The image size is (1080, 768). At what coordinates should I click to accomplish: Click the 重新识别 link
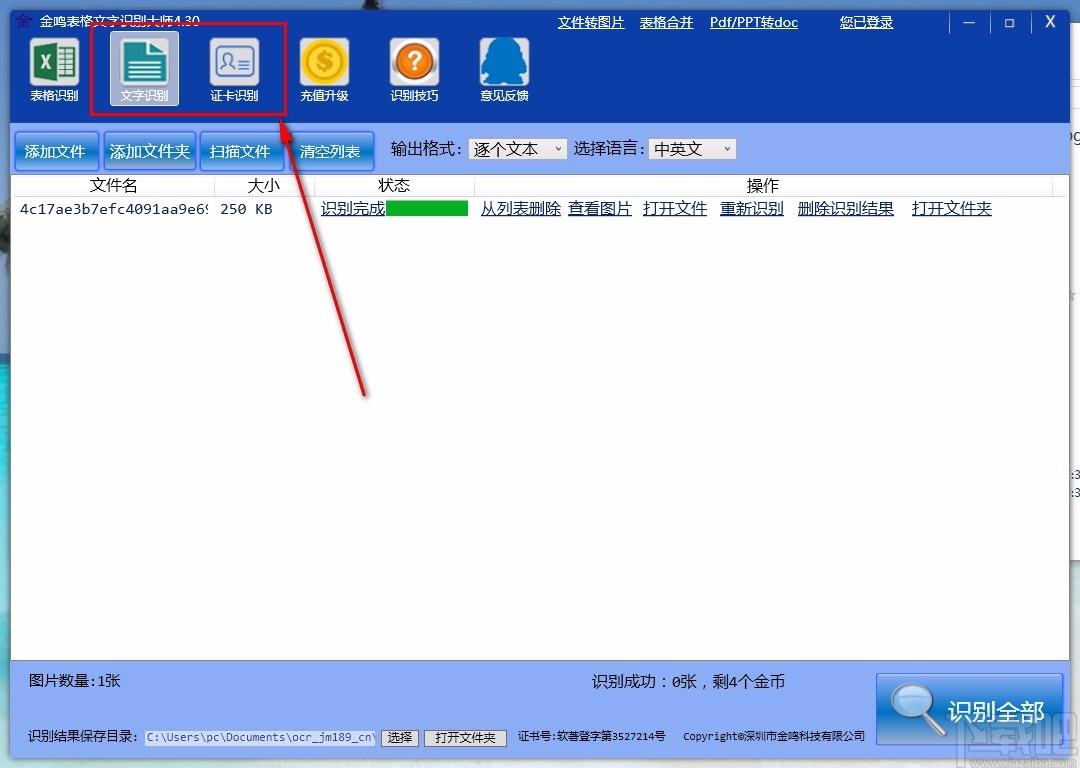pyautogui.click(x=751, y=209)
